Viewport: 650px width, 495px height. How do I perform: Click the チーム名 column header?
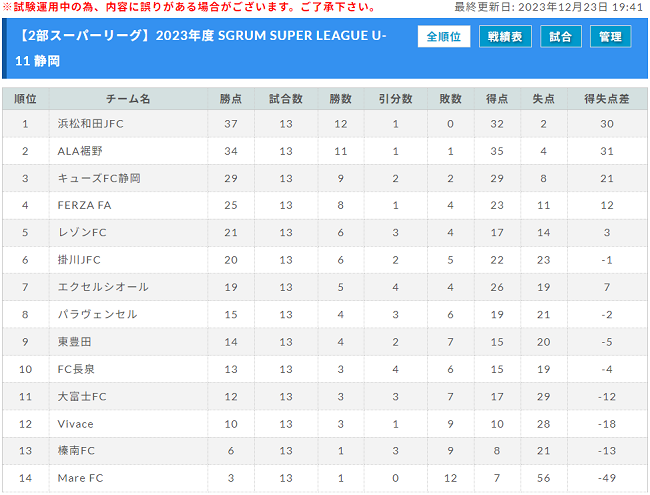128,99
